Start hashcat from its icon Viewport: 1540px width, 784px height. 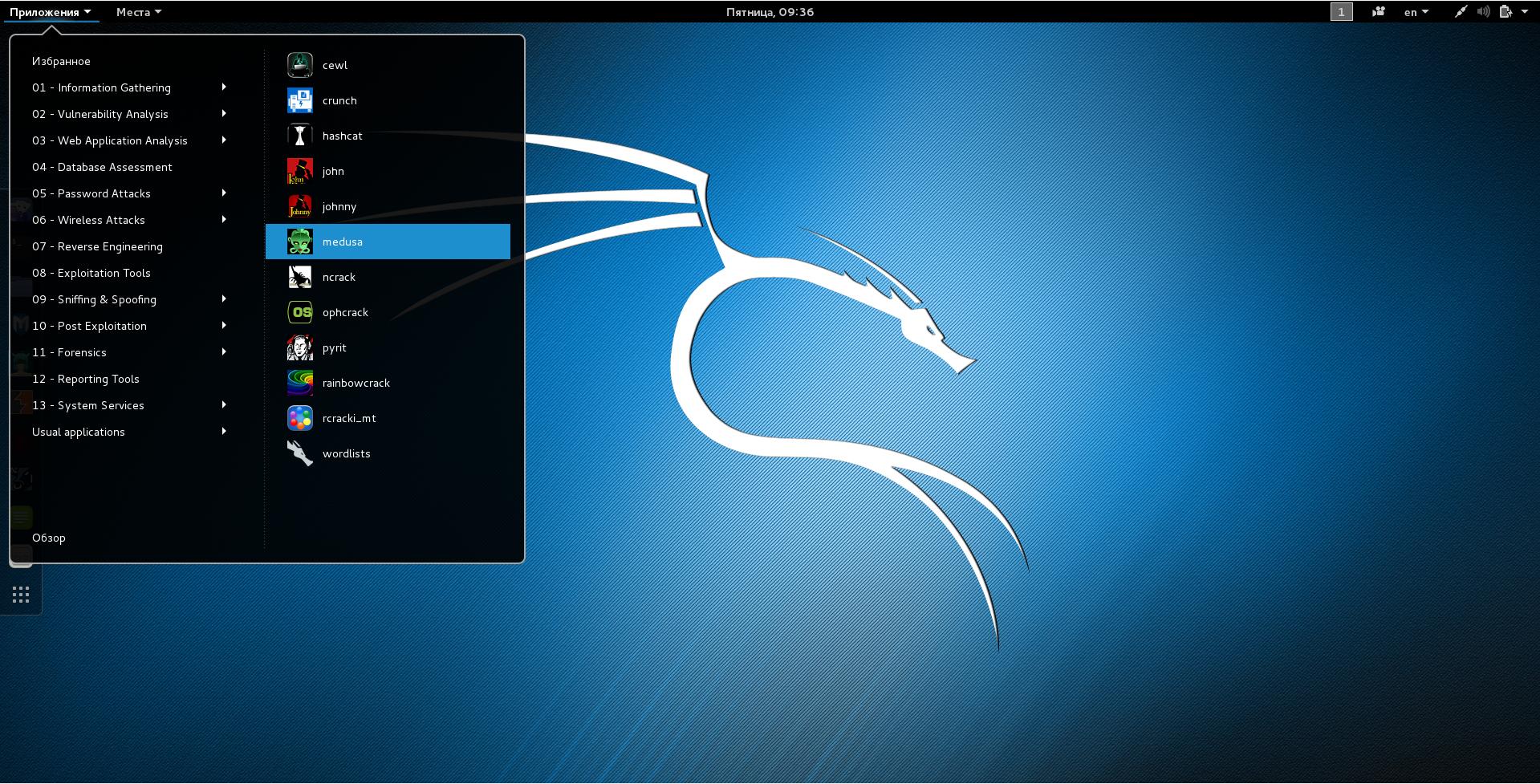click(x=300, y=136)
